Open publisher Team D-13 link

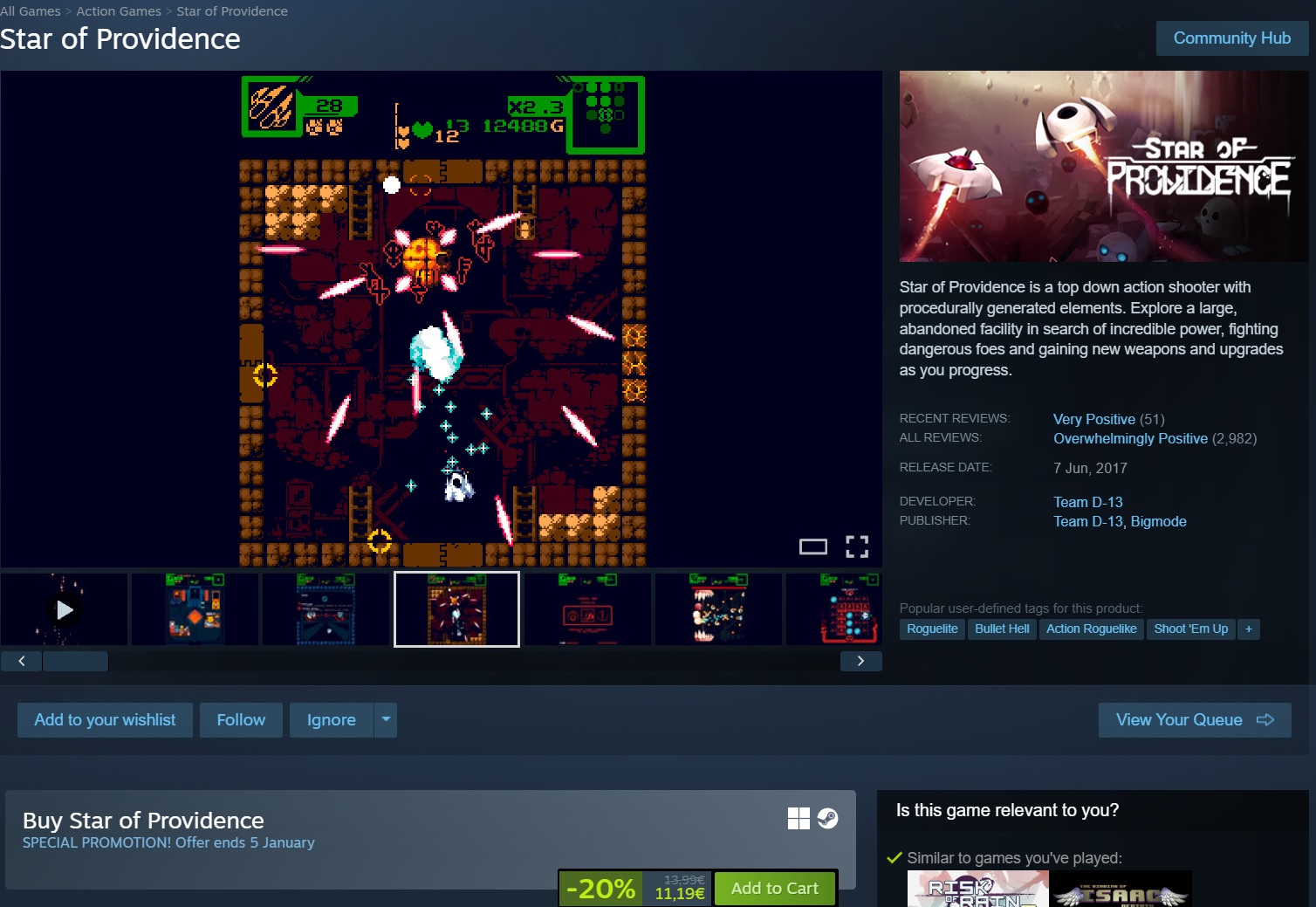pyautogui.click(x=1088, y=521)
